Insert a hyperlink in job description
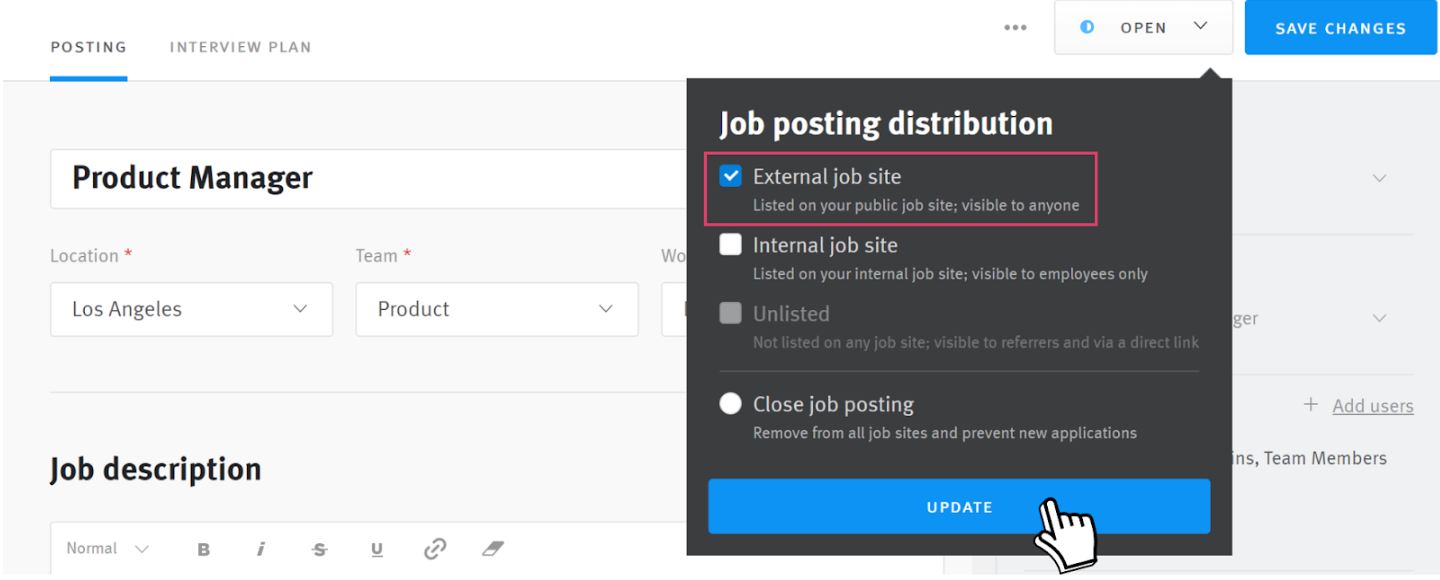 click(x=435, y=548)
